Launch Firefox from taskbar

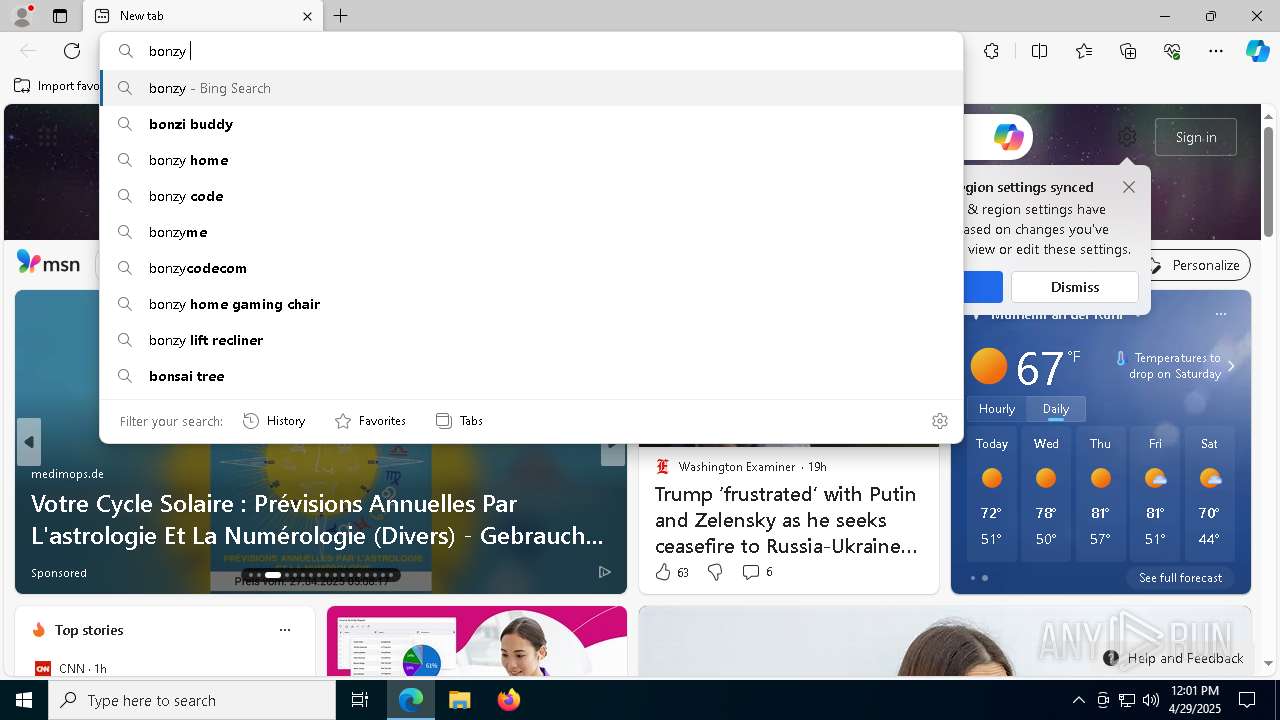[x=509, y=700]
